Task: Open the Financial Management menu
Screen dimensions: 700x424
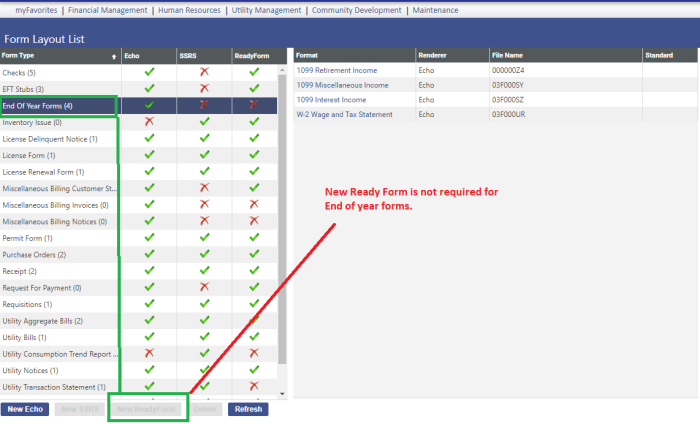Action: click(108, 10)
